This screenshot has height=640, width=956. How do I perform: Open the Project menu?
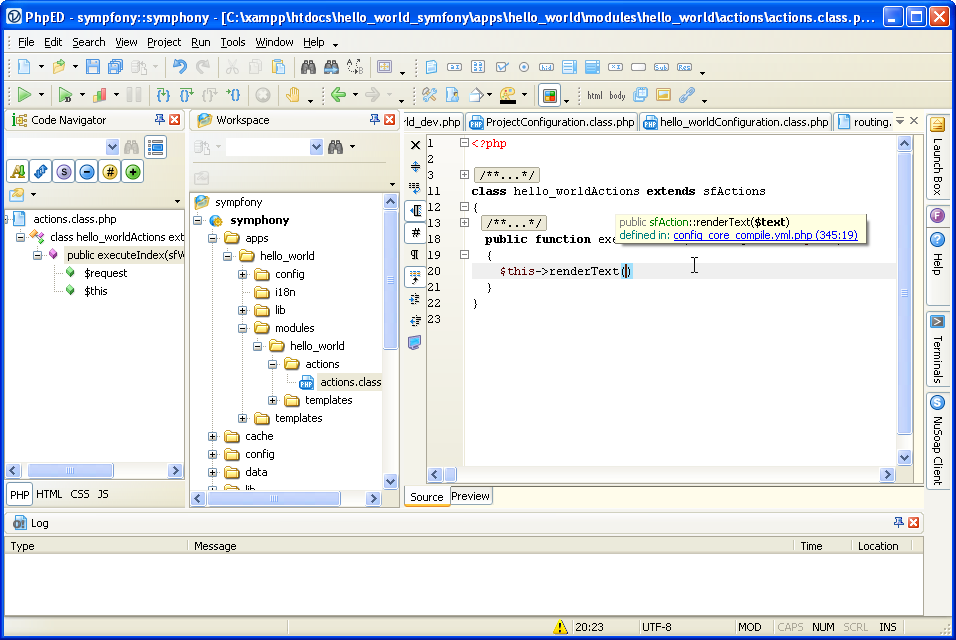164,42
